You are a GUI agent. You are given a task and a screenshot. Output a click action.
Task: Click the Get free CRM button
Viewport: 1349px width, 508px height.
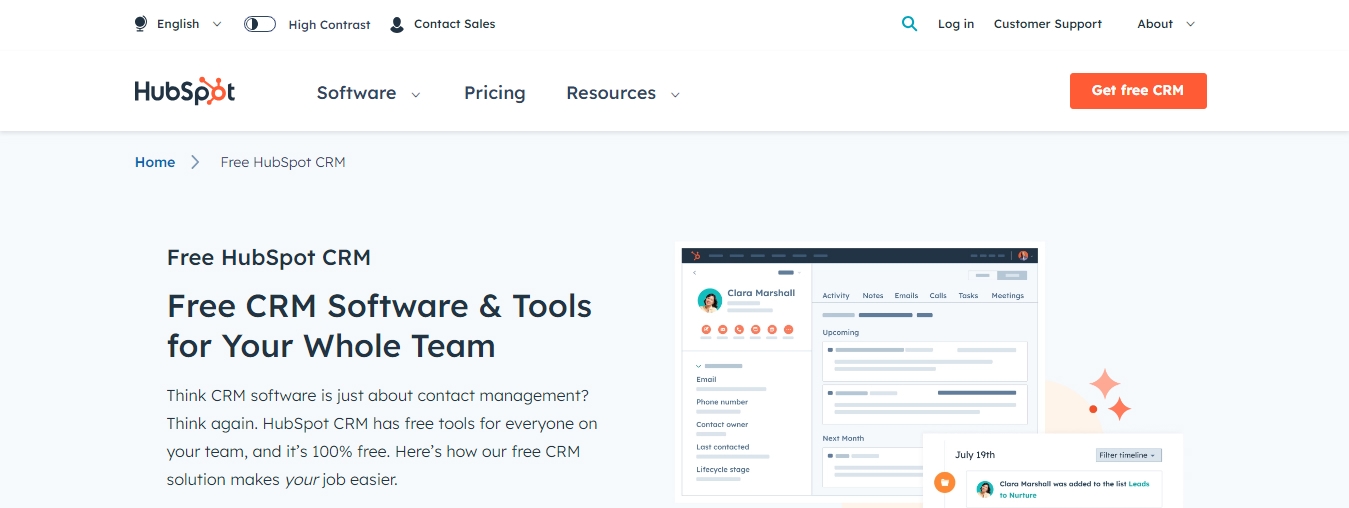pyautogui.click(x=1137, y=90)
